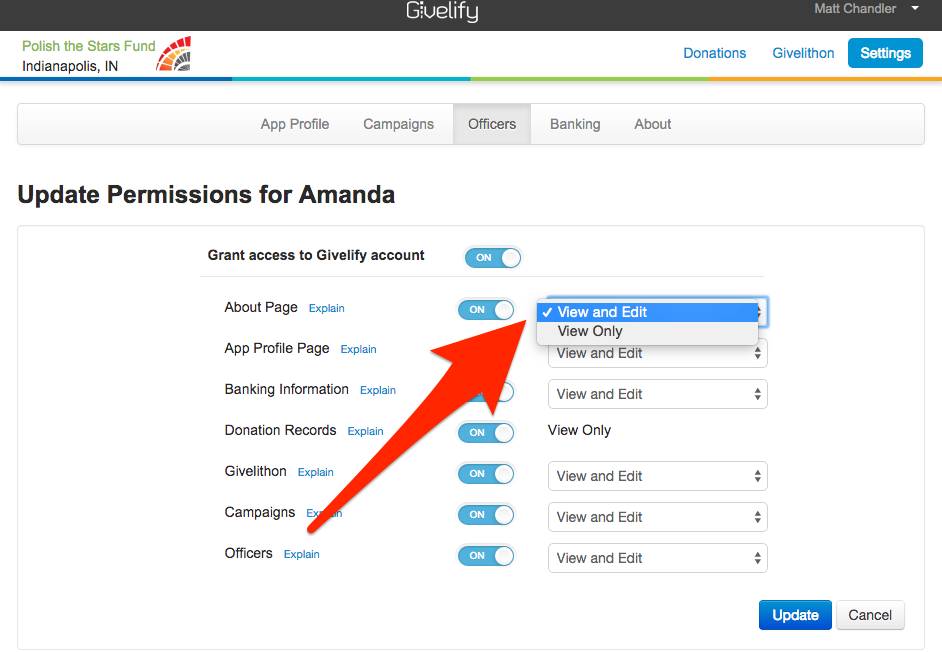Select View and Edit dropdown option
Screen dimensions: 942x652
(602, 312)
